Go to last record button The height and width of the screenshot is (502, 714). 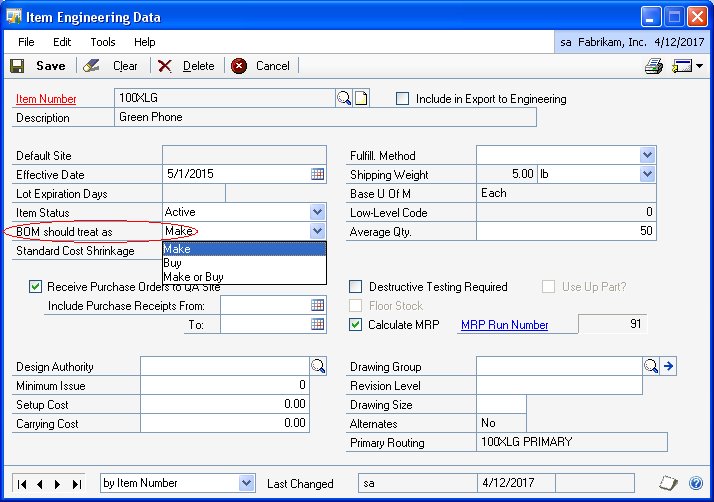[76, 484]
